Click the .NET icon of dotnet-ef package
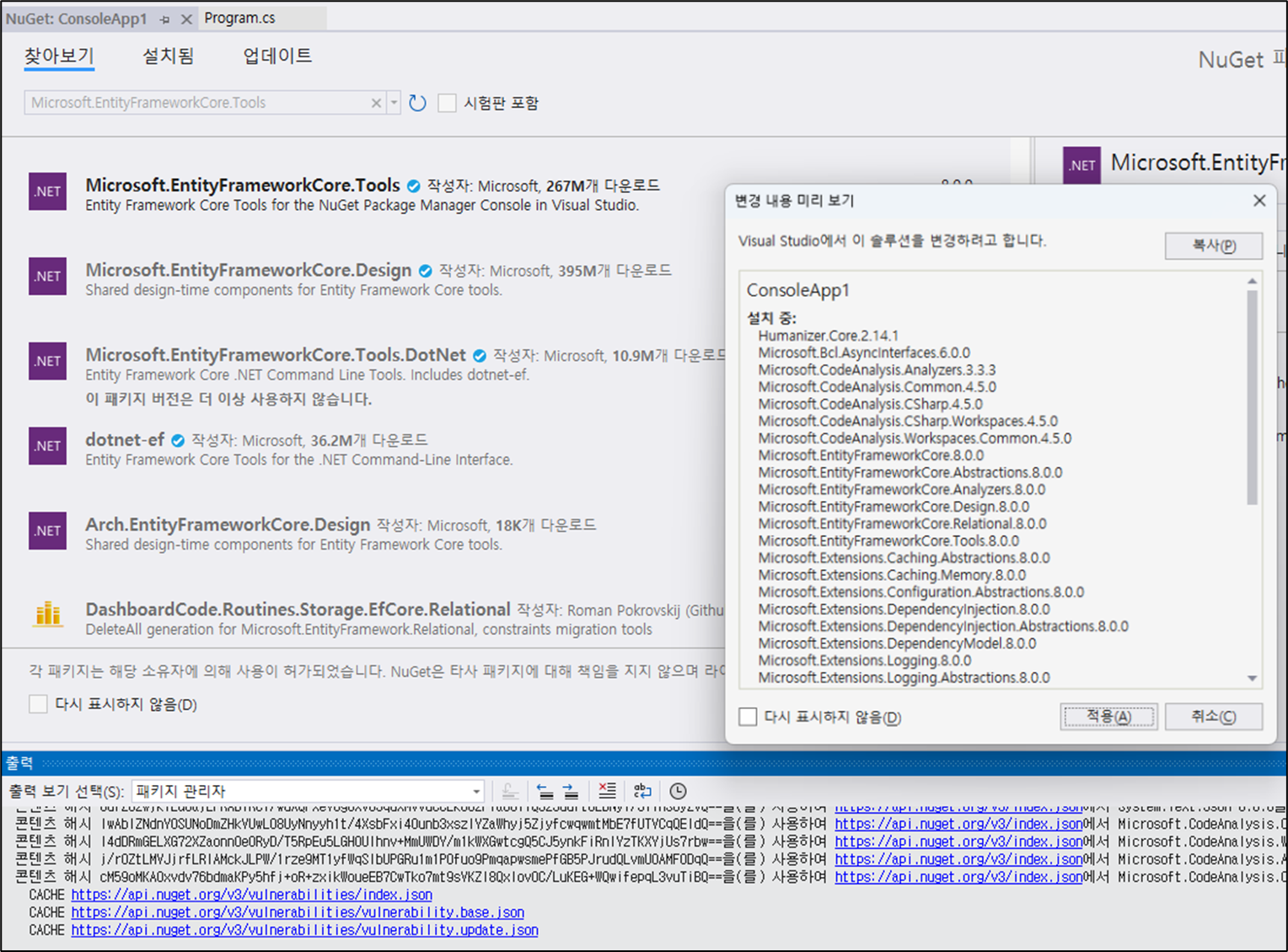 pos(47,446)
